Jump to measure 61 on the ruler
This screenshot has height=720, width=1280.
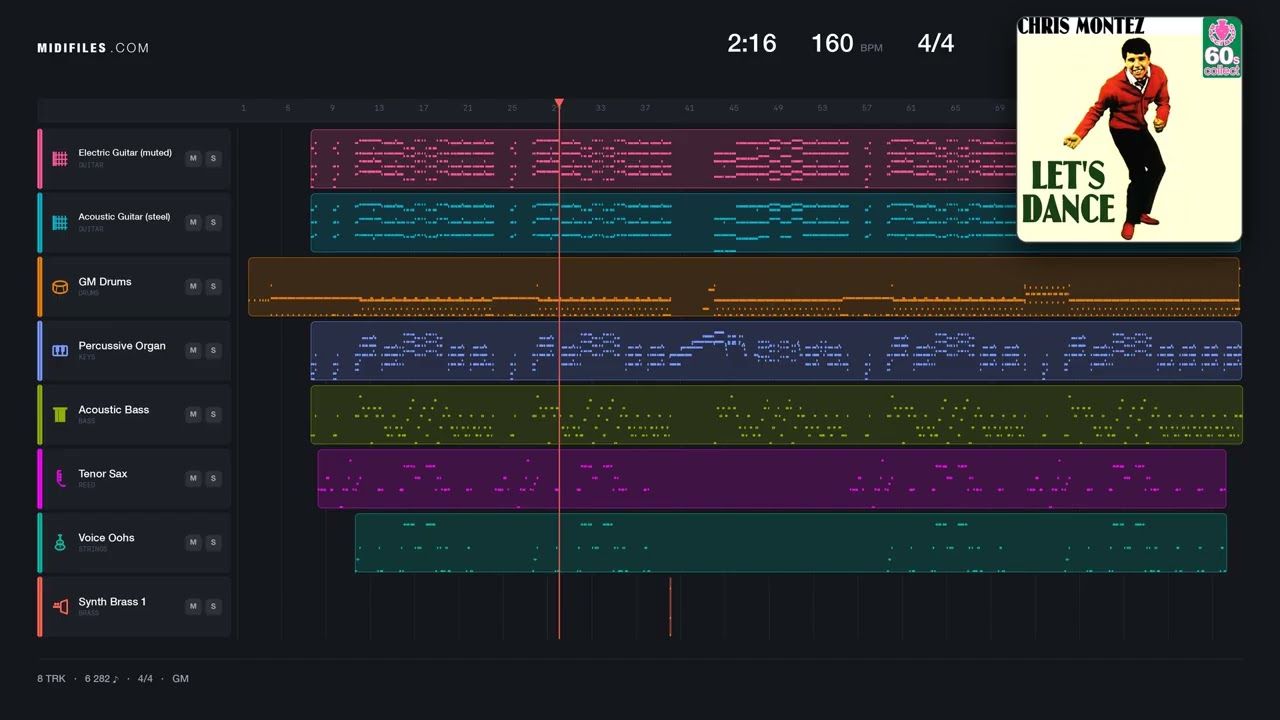[911, 108]
